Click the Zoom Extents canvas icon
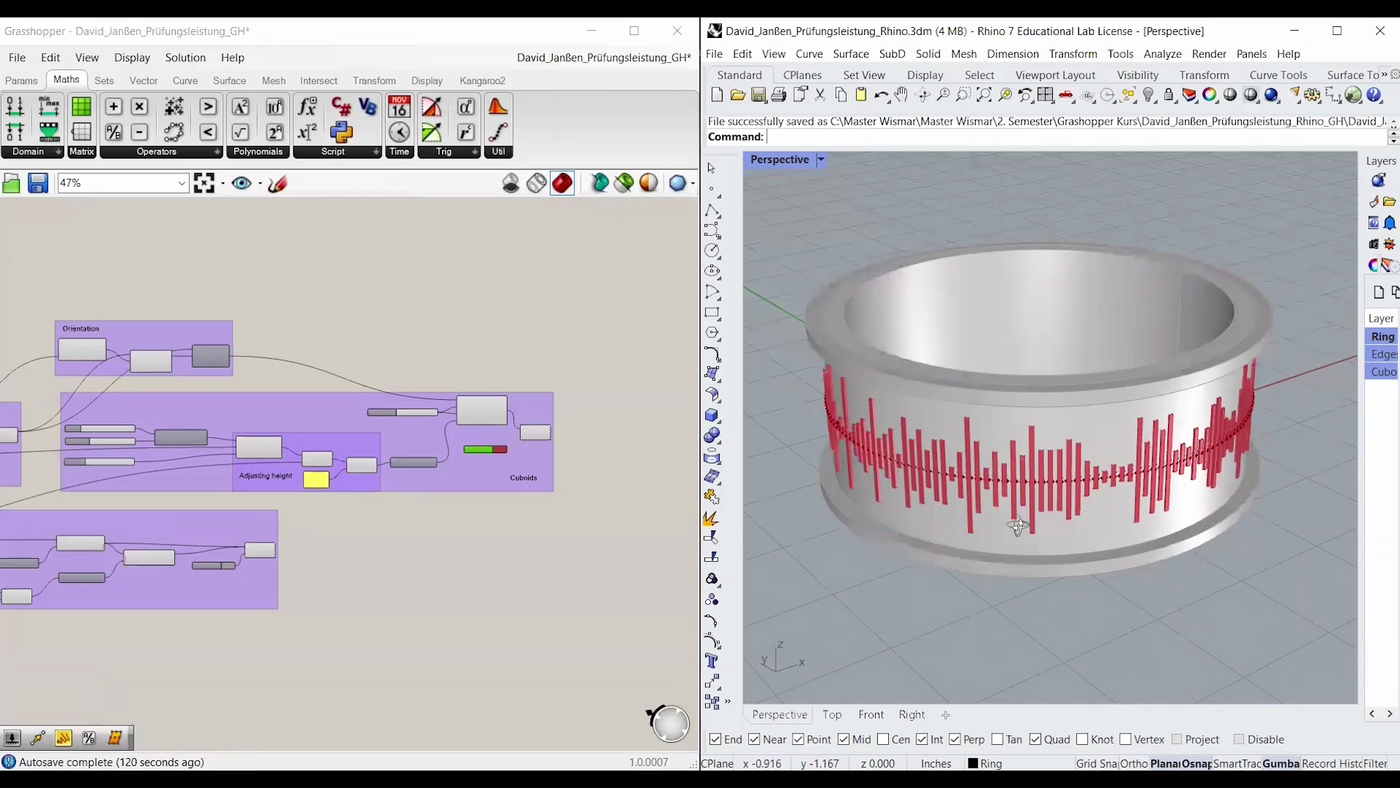The height and width of the screenshot is (788, 1400). [204, 183]
